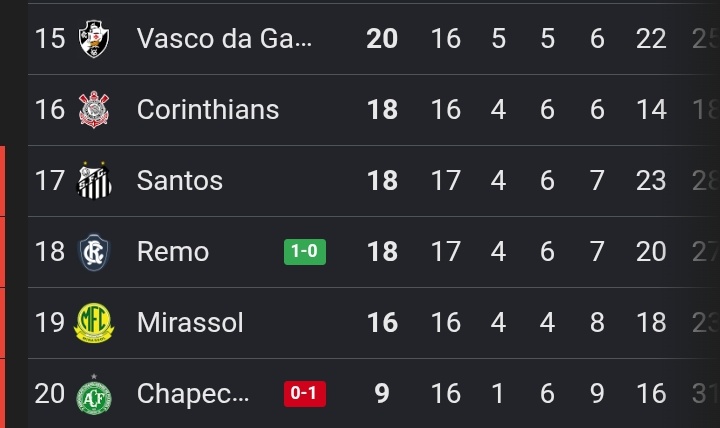The image size is (720, 428).
Task: Tap the Corinthians club crest
Action: [x=94, y=110]
